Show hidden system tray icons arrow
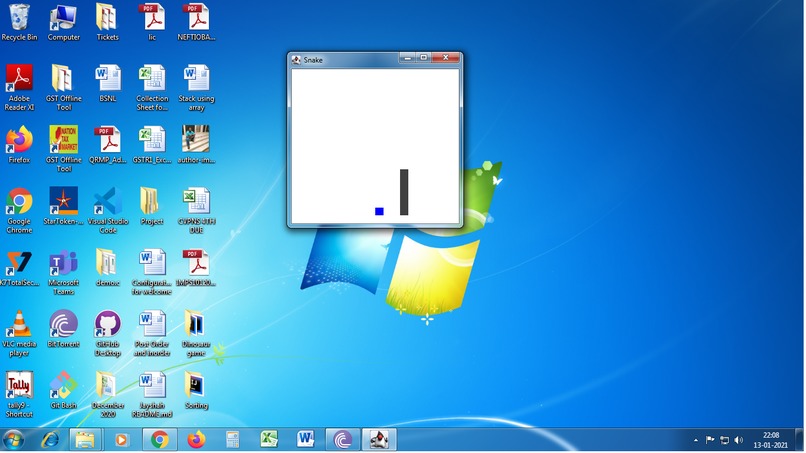 [x=695, y=441]
